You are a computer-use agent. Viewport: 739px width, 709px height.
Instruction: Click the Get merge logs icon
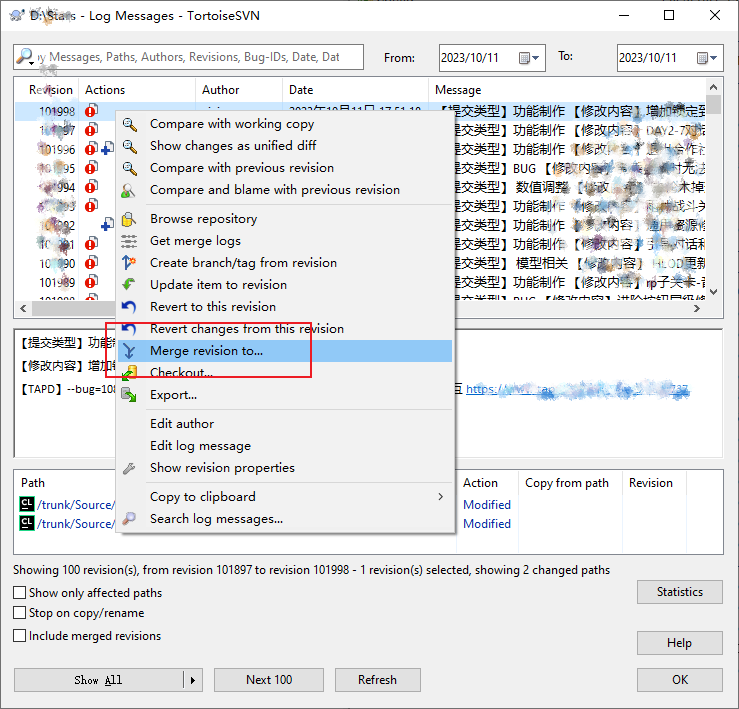click(x=129, y=241)
